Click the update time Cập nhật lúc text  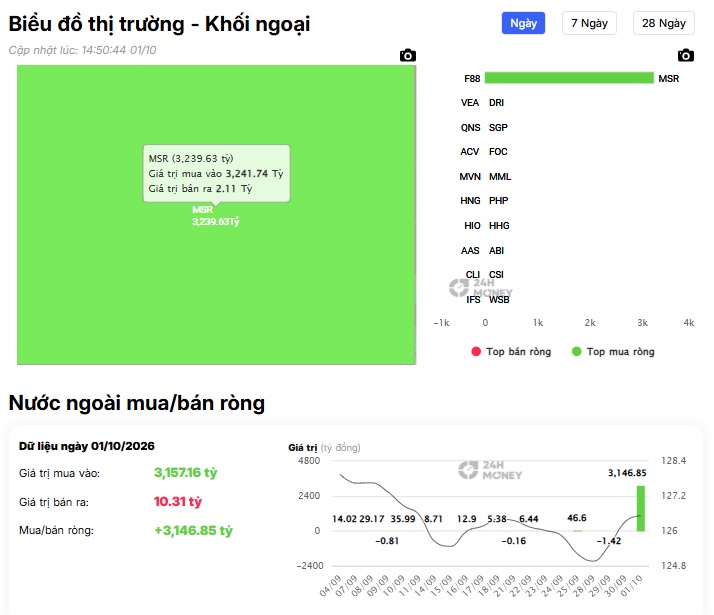(x=82, y=50)
